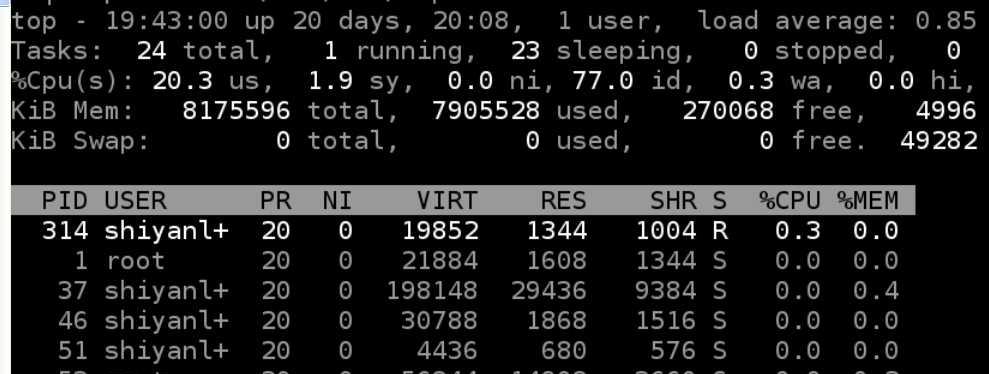
Task: Select the process row with PID 51
Action: pyautogui.click(x=464, y=350)
